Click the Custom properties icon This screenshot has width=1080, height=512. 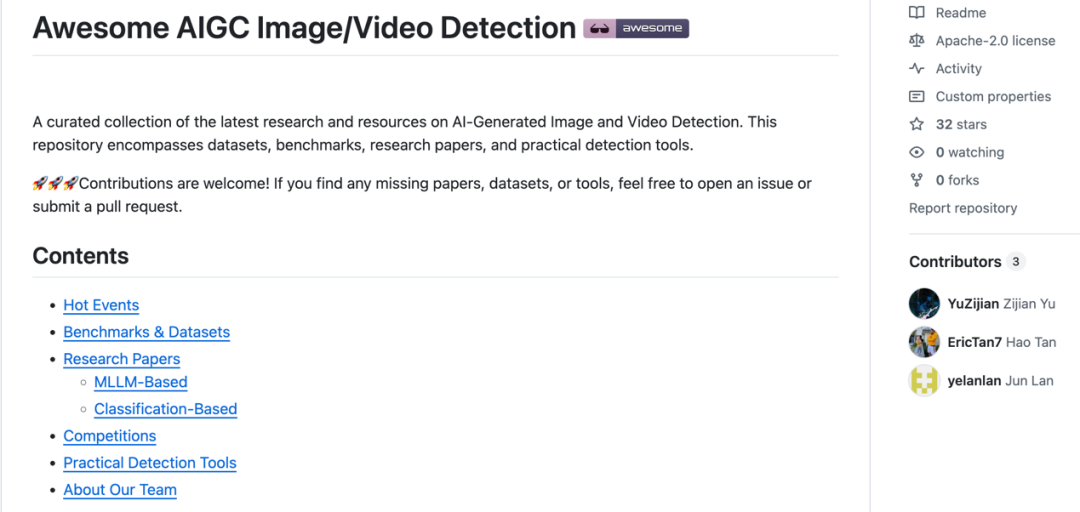(916, 97)
